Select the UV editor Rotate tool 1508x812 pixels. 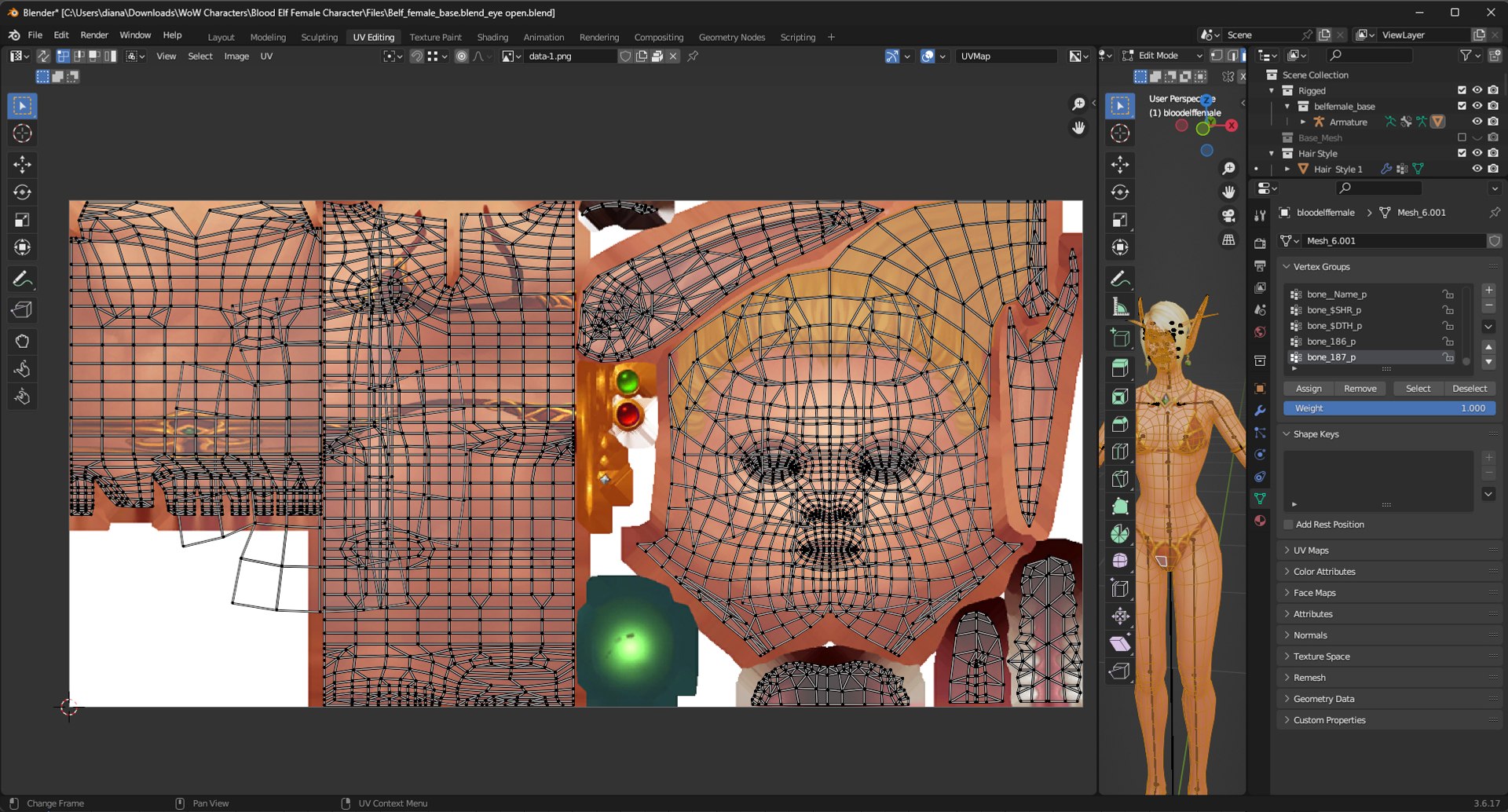click(22, 192)
